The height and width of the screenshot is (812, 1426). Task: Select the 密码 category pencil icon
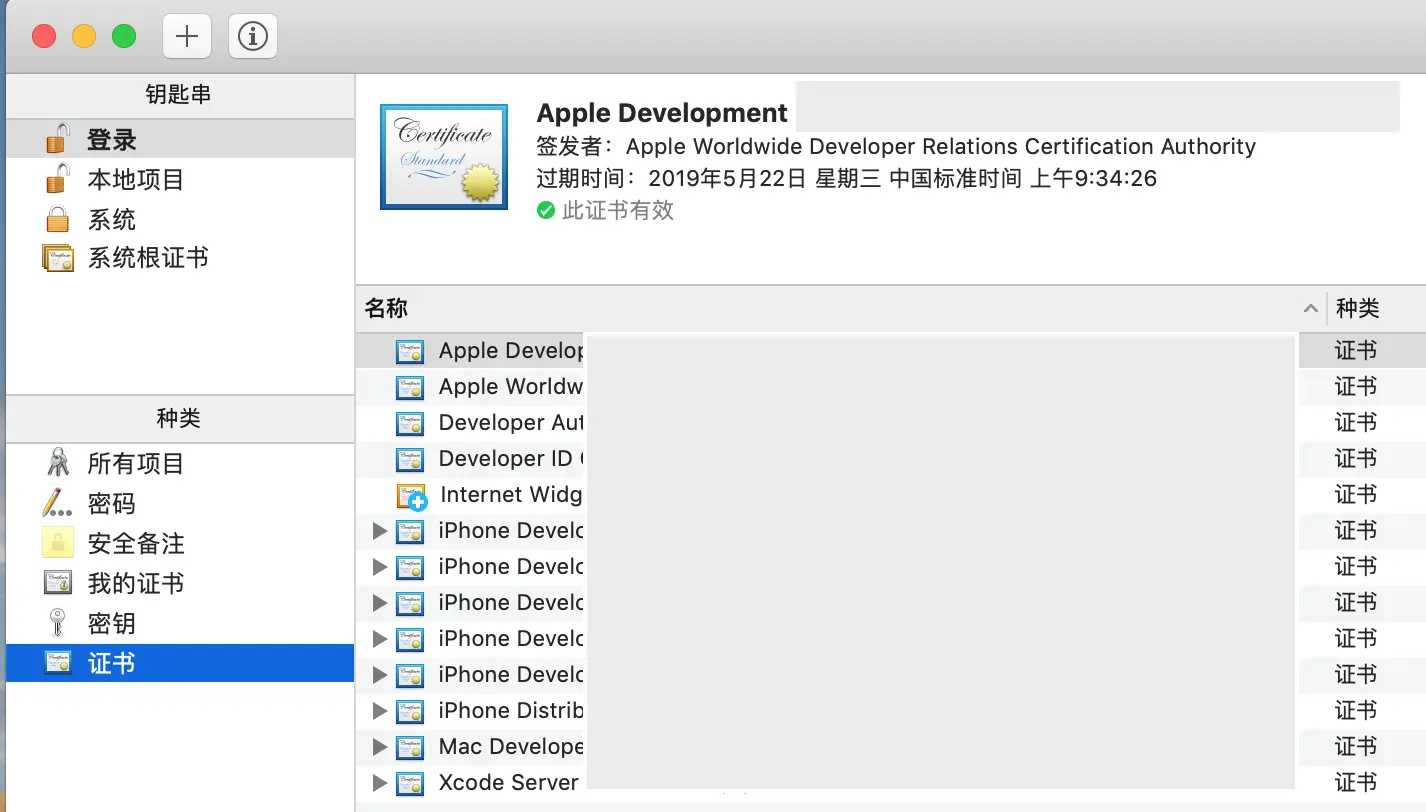pos(58,503)
